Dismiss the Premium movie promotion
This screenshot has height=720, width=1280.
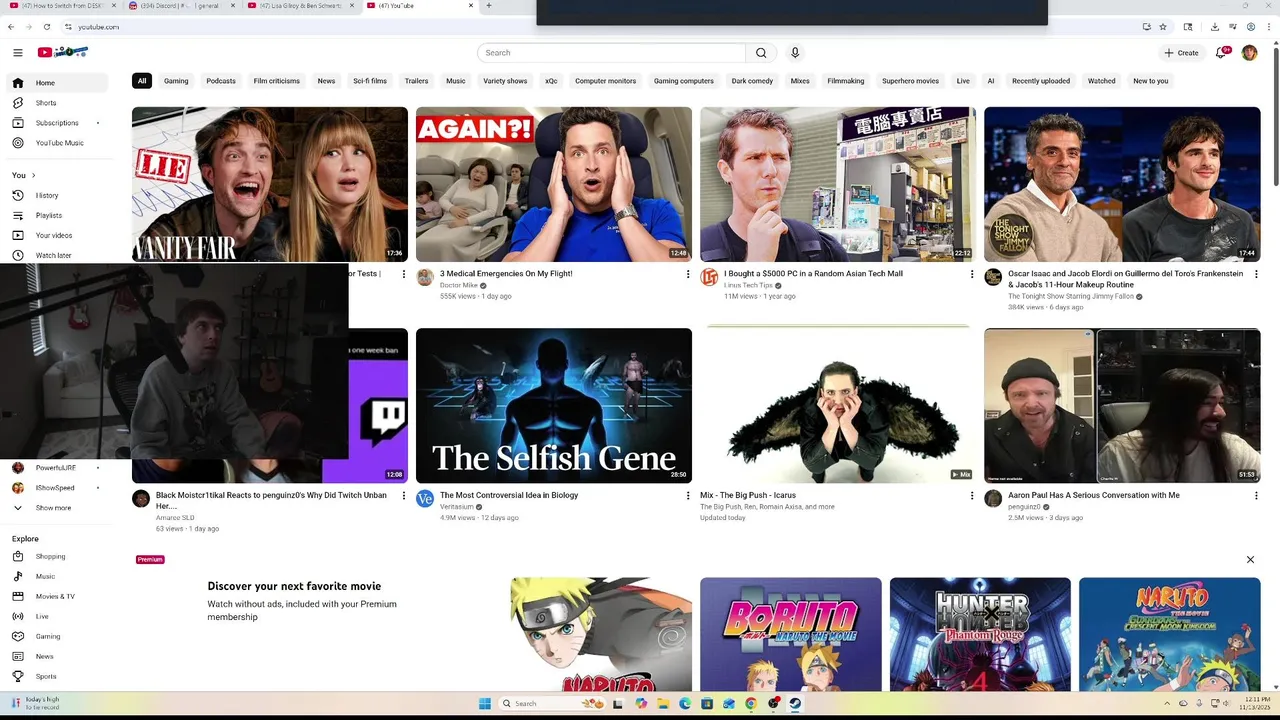click(x=1250, y=560)
